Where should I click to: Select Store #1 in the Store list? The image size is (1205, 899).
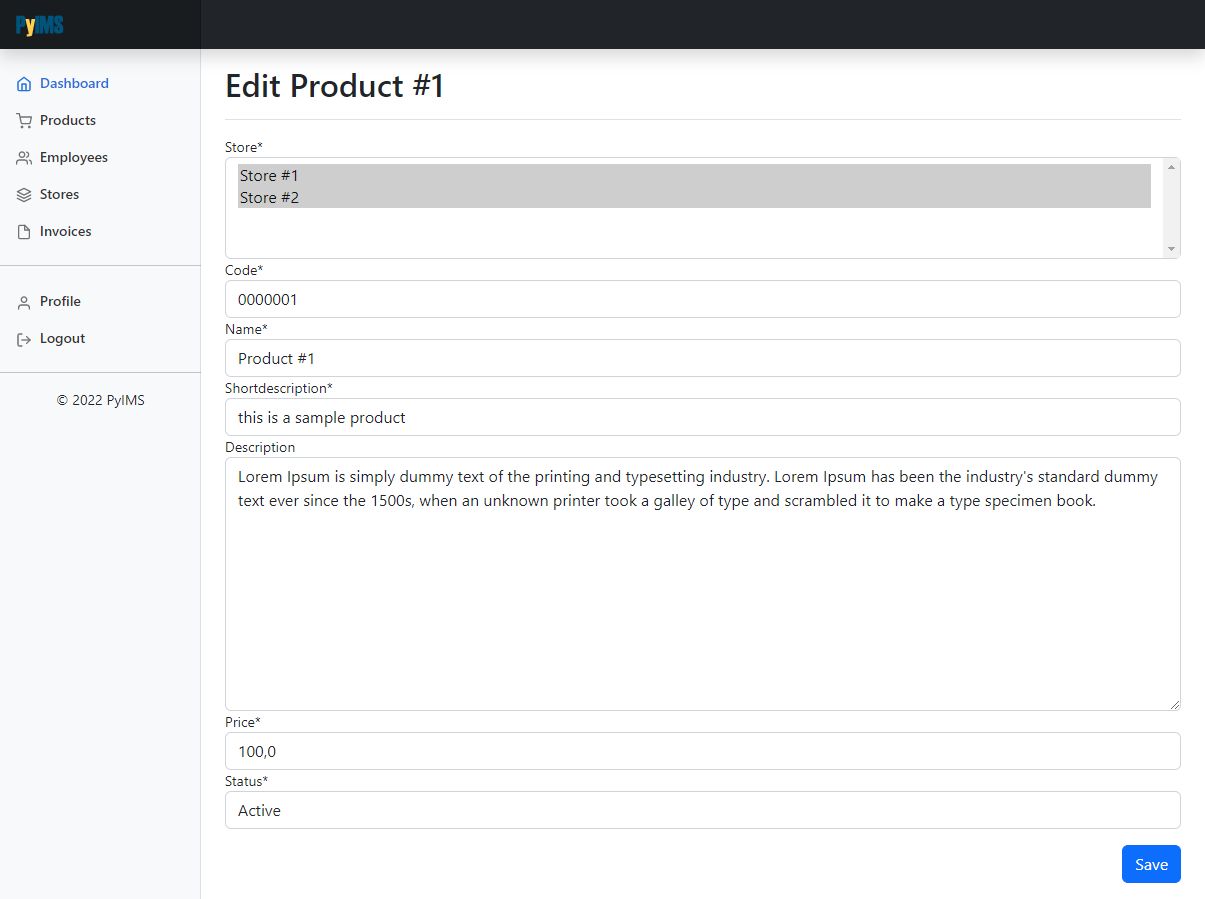[694, 175]
